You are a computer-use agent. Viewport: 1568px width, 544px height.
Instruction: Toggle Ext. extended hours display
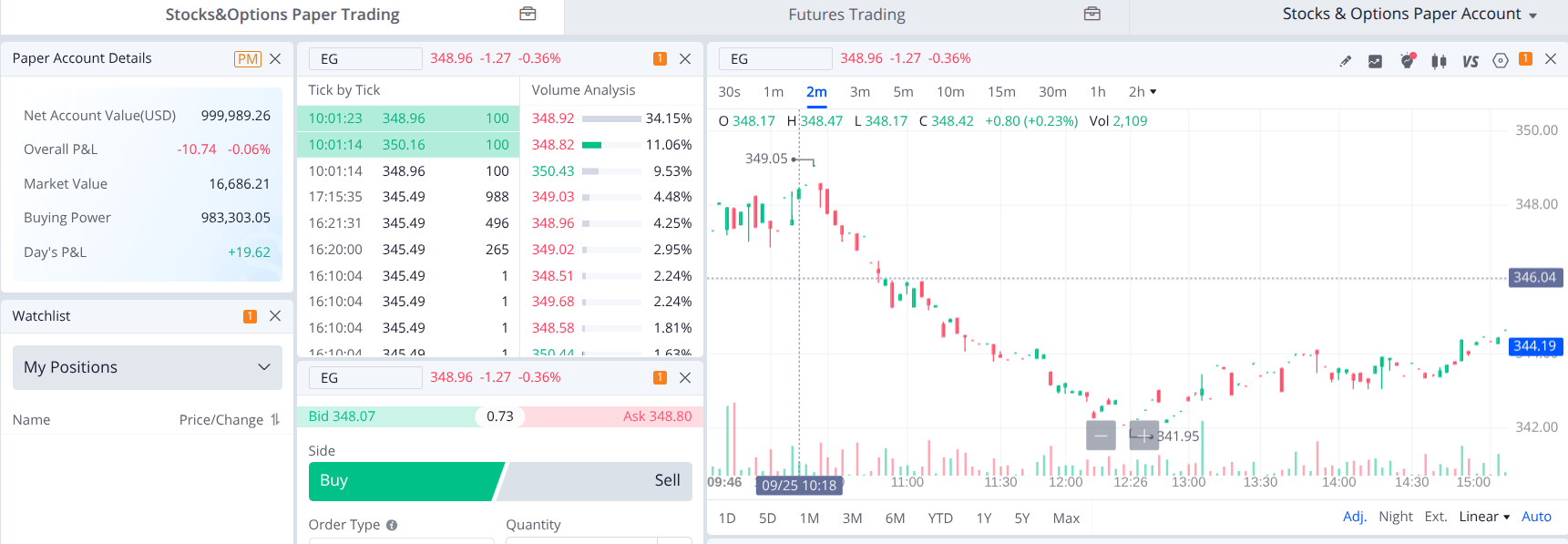pyautogui.click(x=1435, y=517)
